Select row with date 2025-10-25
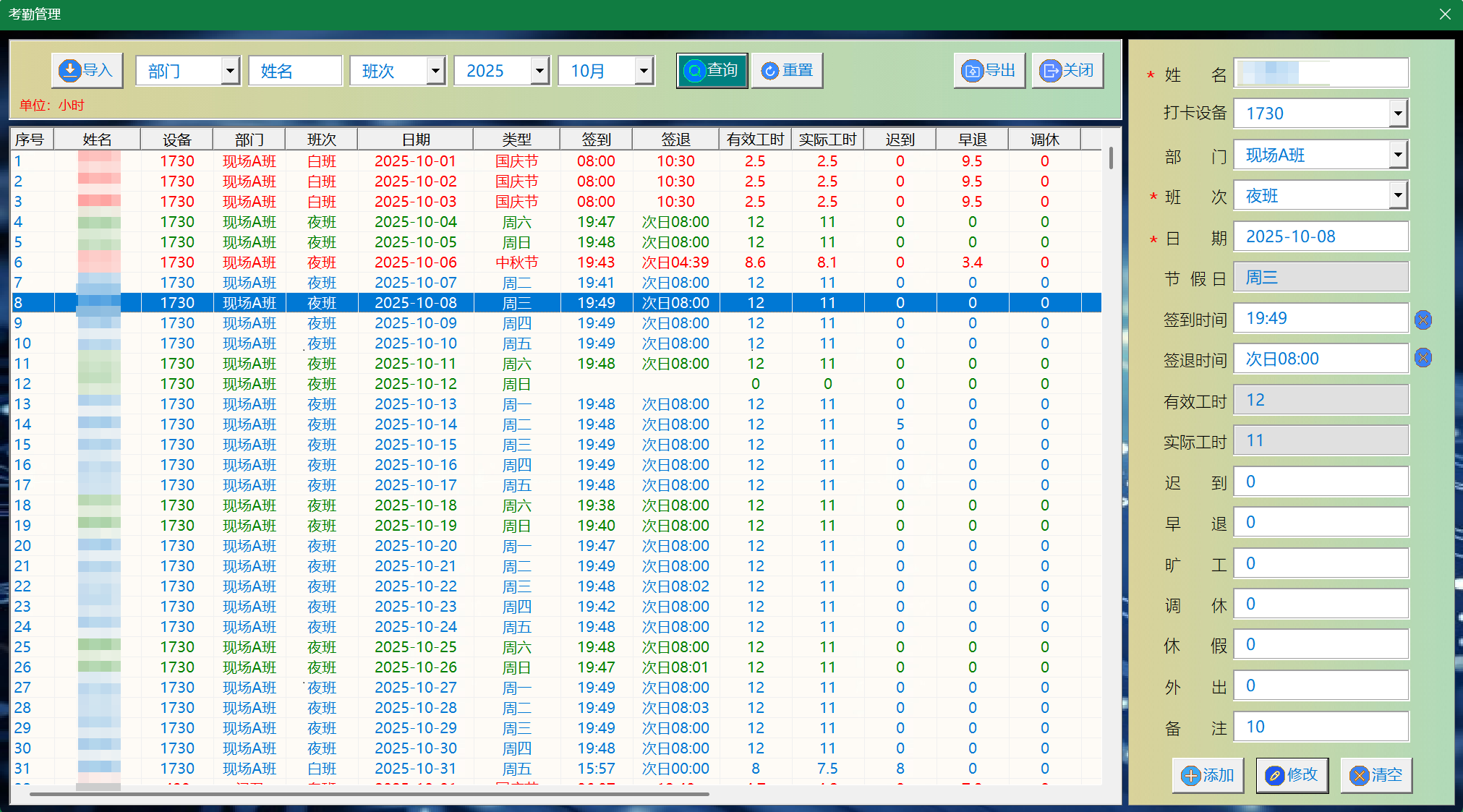 [x=555, y=647]
